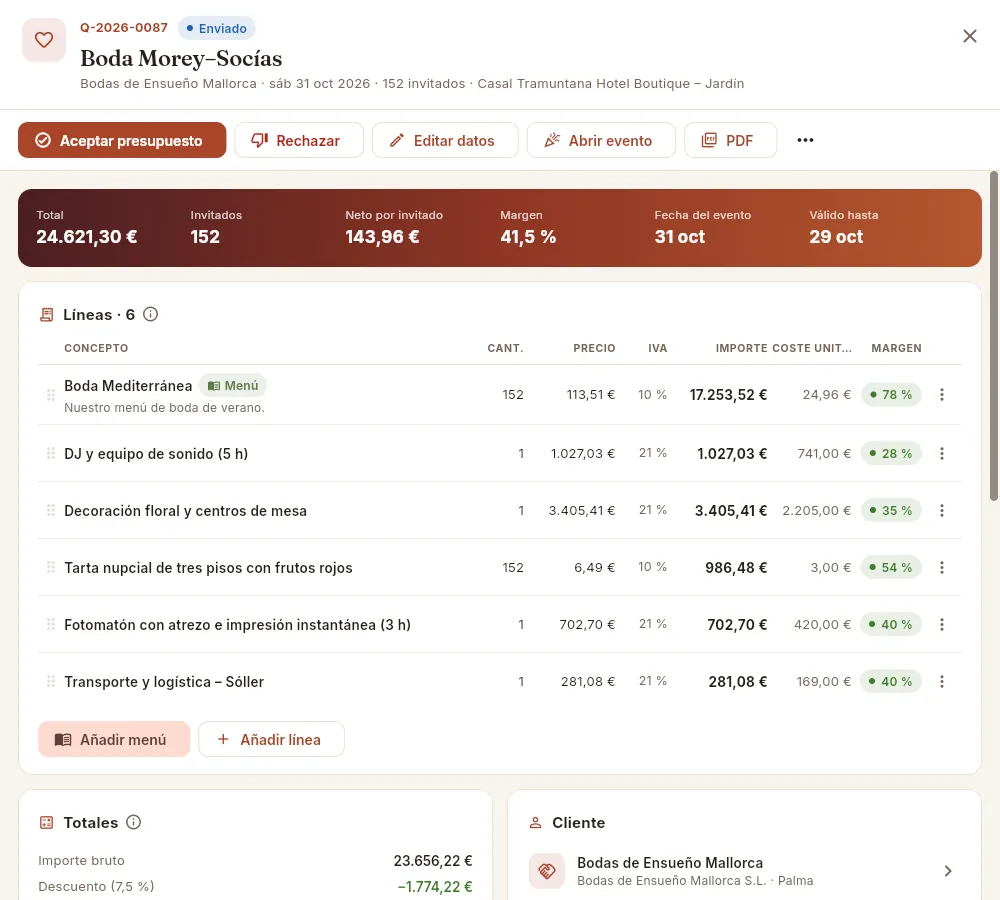Grab the drag handle of Boda Mediterránea row
This screenshot has width=1000, height=900.
pyautogui.click(x=51, y=395)
